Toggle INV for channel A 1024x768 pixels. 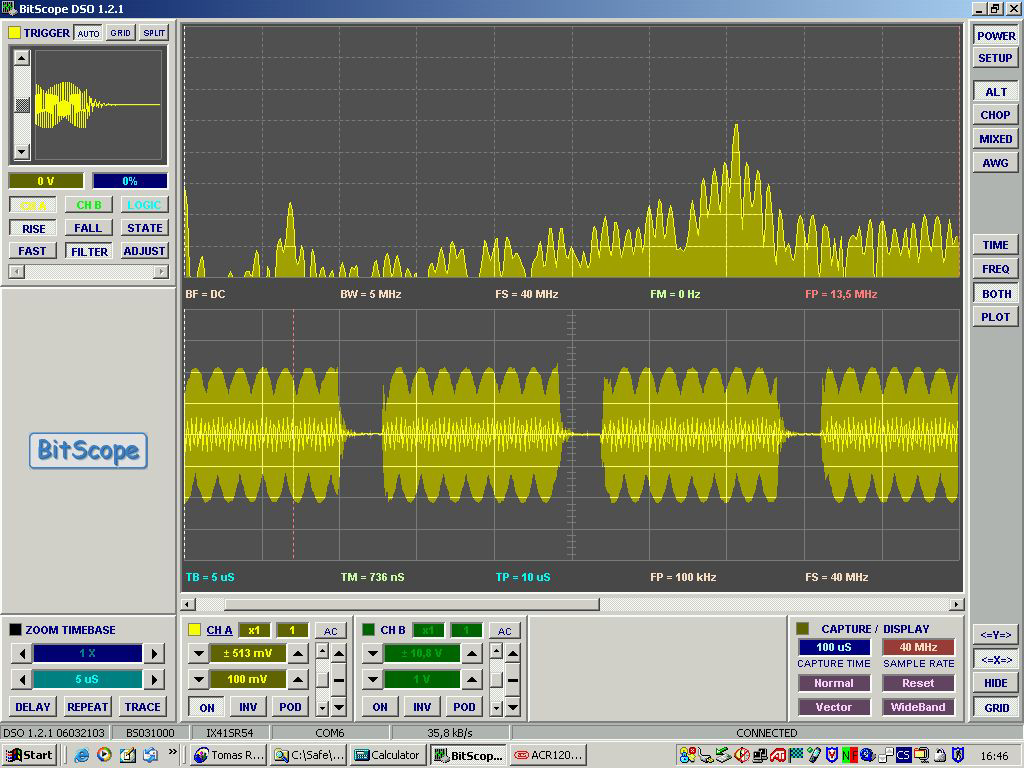pos(248,707)
